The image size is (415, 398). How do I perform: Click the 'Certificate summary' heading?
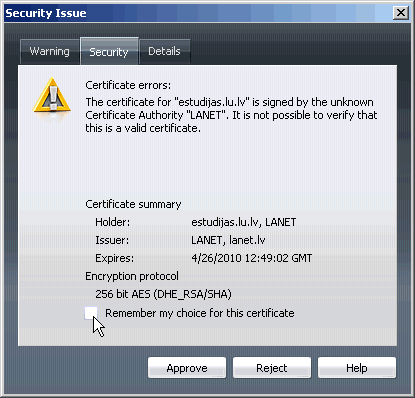[x=133, y=204]
